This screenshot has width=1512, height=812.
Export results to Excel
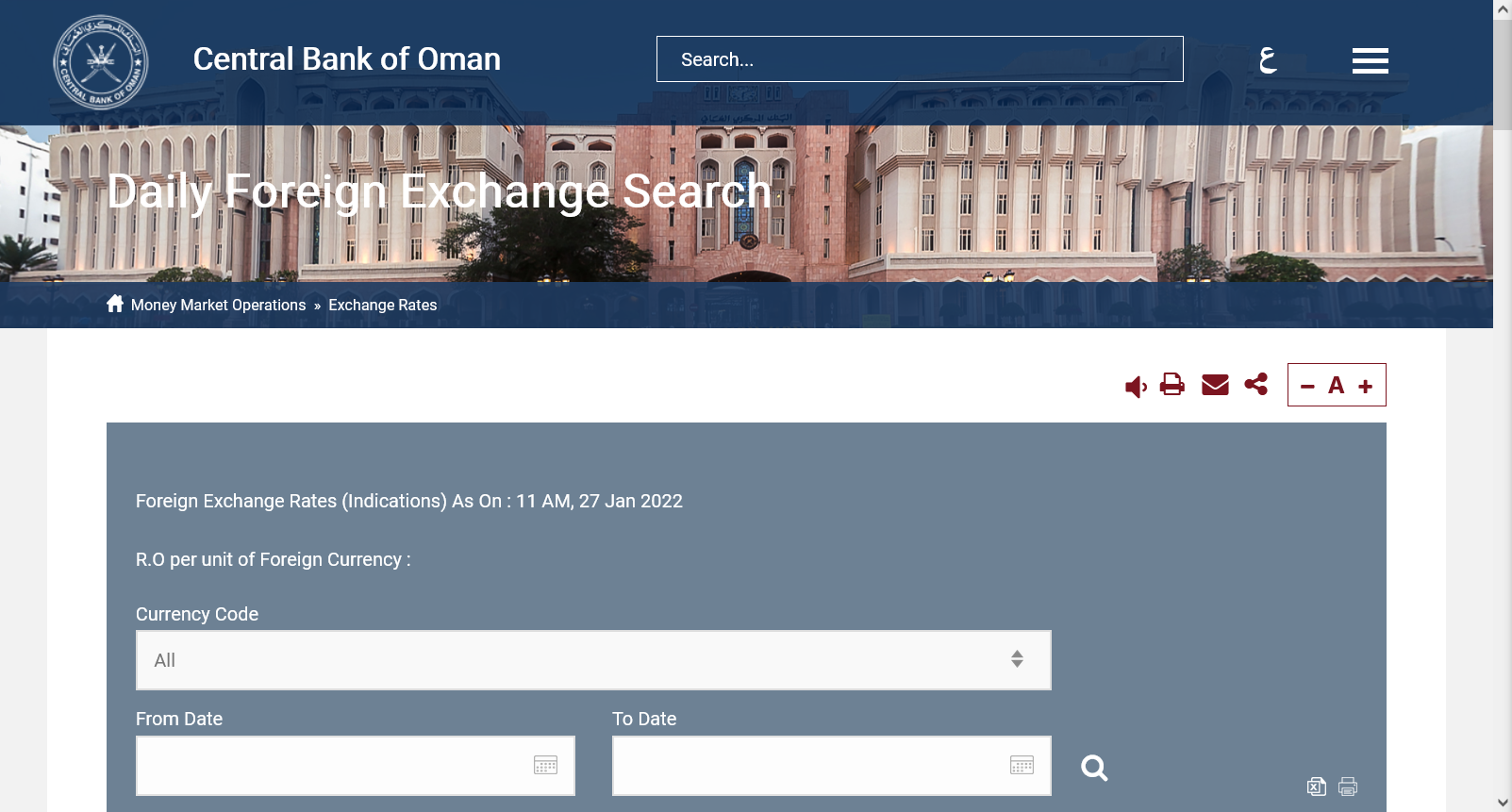point(1317,787)
